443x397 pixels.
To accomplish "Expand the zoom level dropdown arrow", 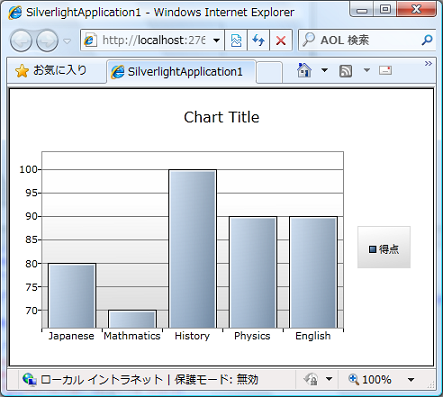I will [411, 380].
